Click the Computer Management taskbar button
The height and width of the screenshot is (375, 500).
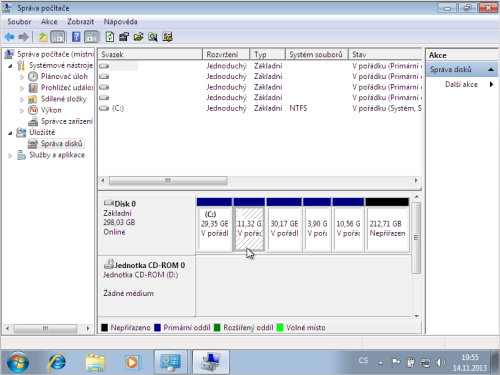[210, 362]
